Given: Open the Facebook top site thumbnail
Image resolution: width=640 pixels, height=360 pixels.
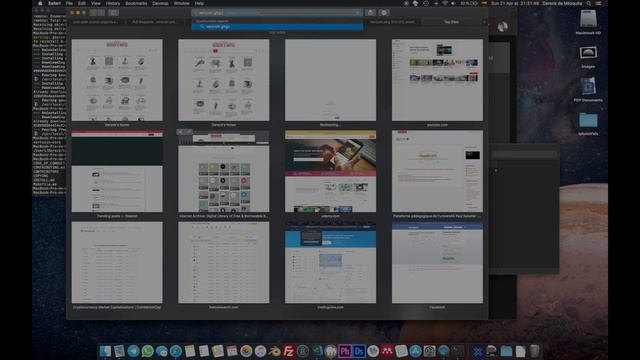Looking at the screenshot, I should 437,262.
